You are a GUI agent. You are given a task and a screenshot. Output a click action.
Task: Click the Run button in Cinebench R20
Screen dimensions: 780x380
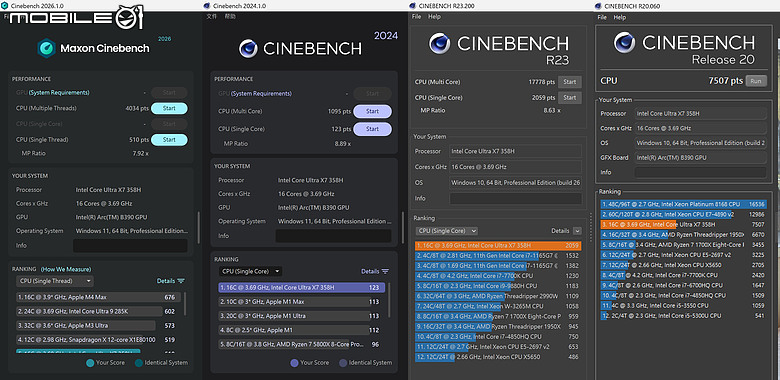pos(756,81)
